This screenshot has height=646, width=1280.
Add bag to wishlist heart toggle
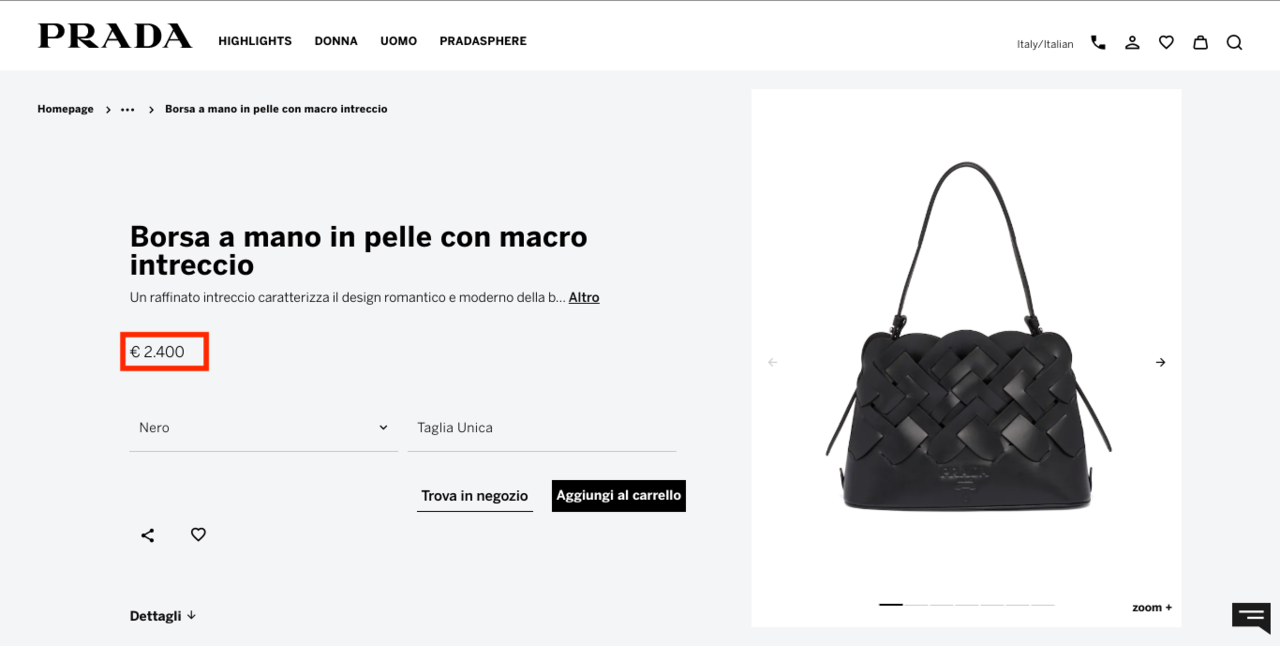click(198, 535)
